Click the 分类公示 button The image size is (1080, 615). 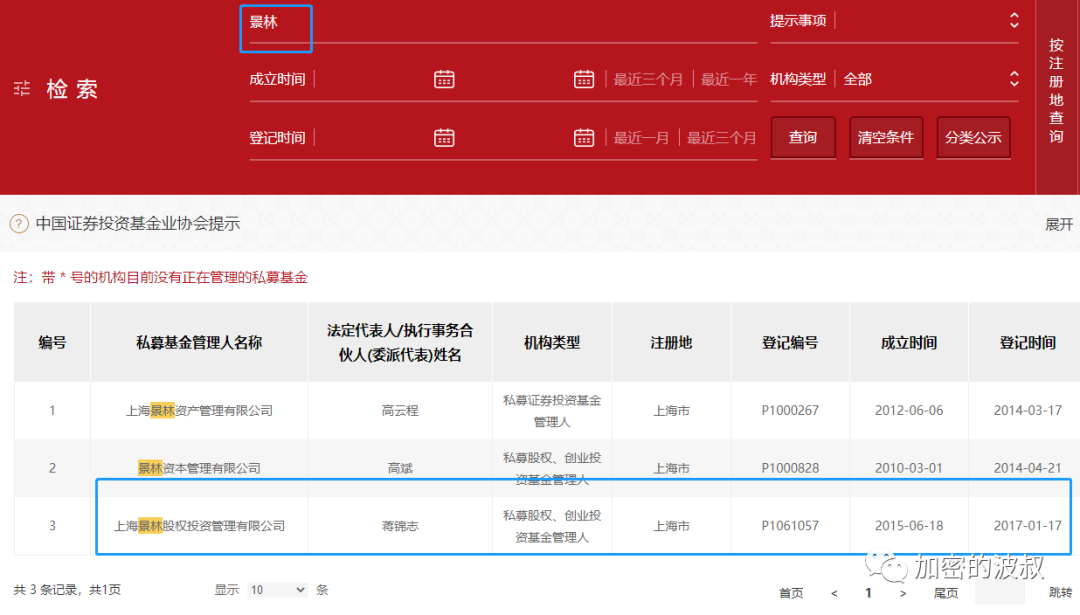pos(973,137)
